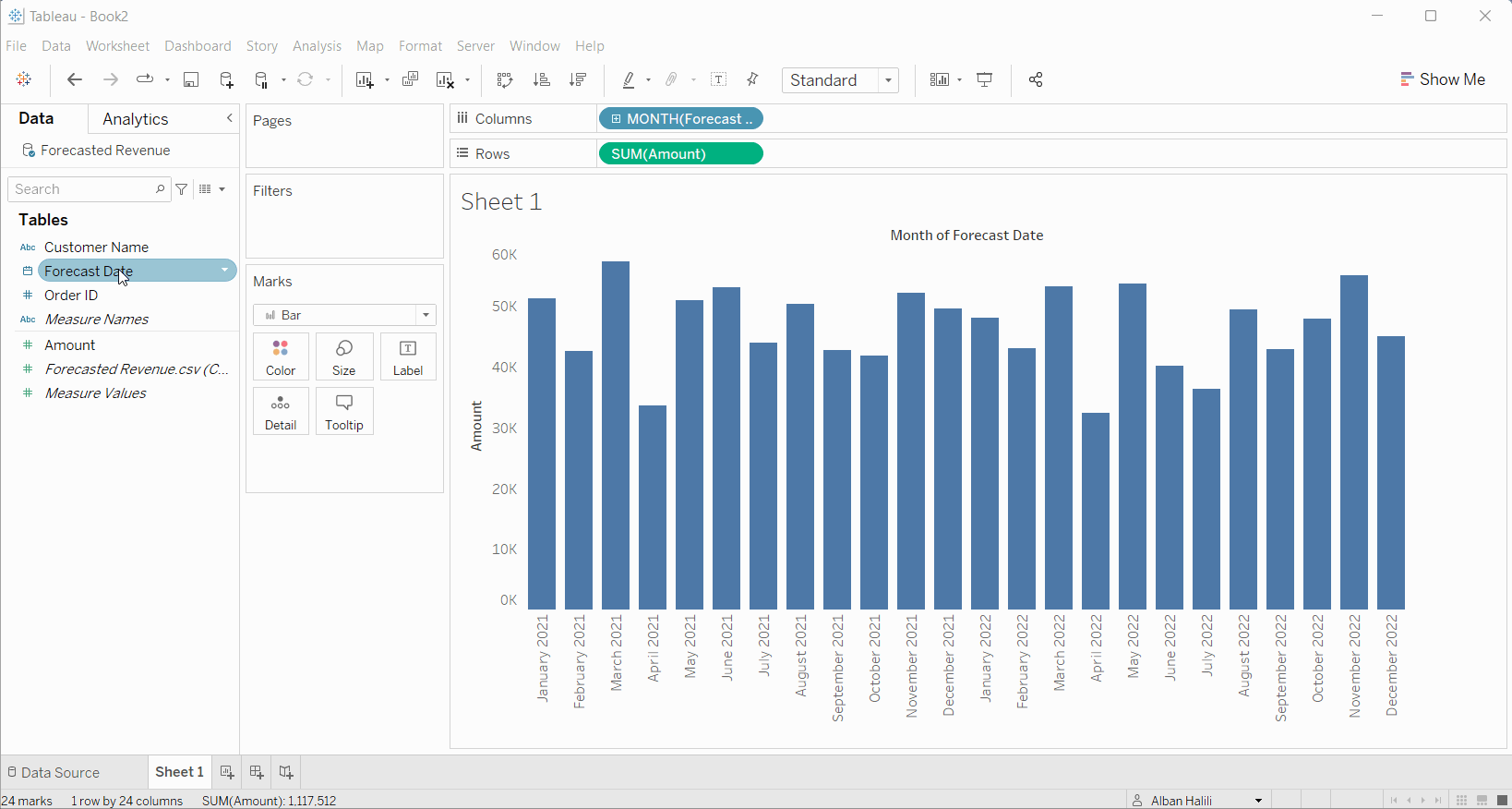Open the Color button in Marks card

click(x=281, y=357)
